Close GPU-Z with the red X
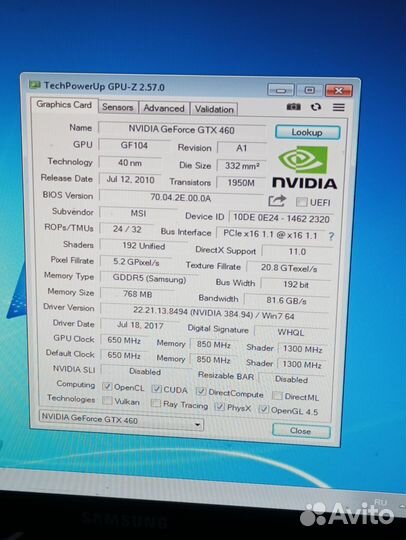Image resolution: width=406 pixels, height=540 pixels. pos(339,91)
